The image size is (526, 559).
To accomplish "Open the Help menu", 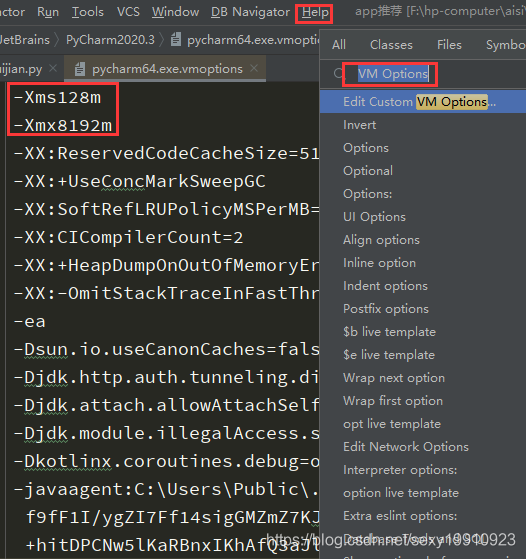I will tap(315, 13).
